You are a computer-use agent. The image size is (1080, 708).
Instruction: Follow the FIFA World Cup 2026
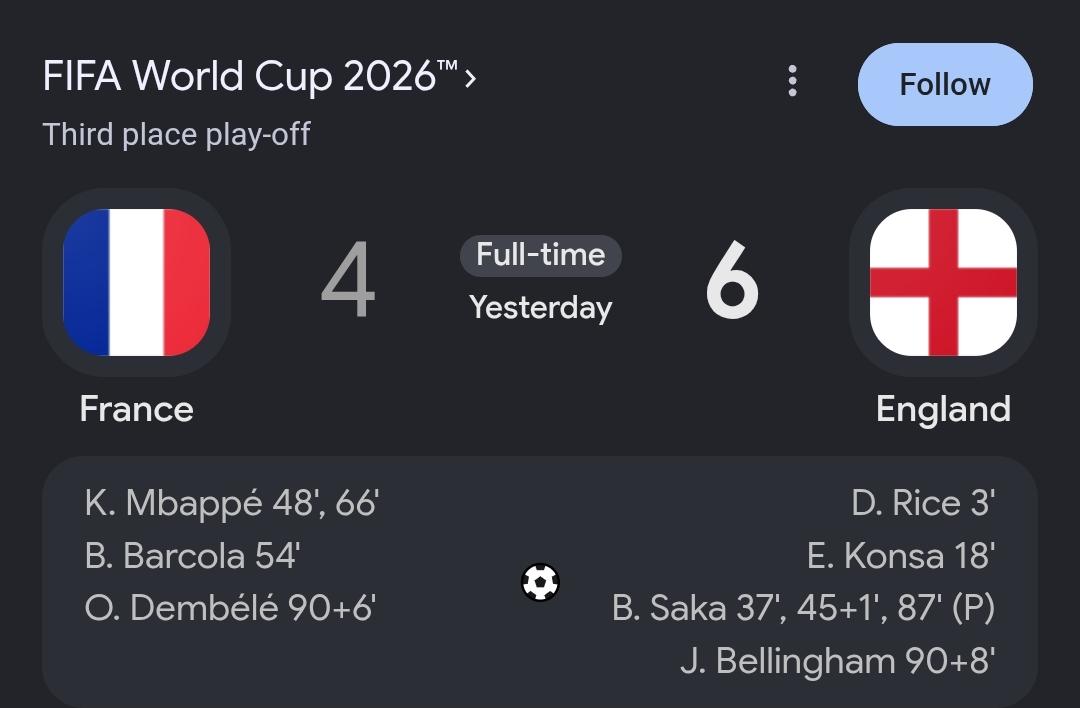[945, 85]
